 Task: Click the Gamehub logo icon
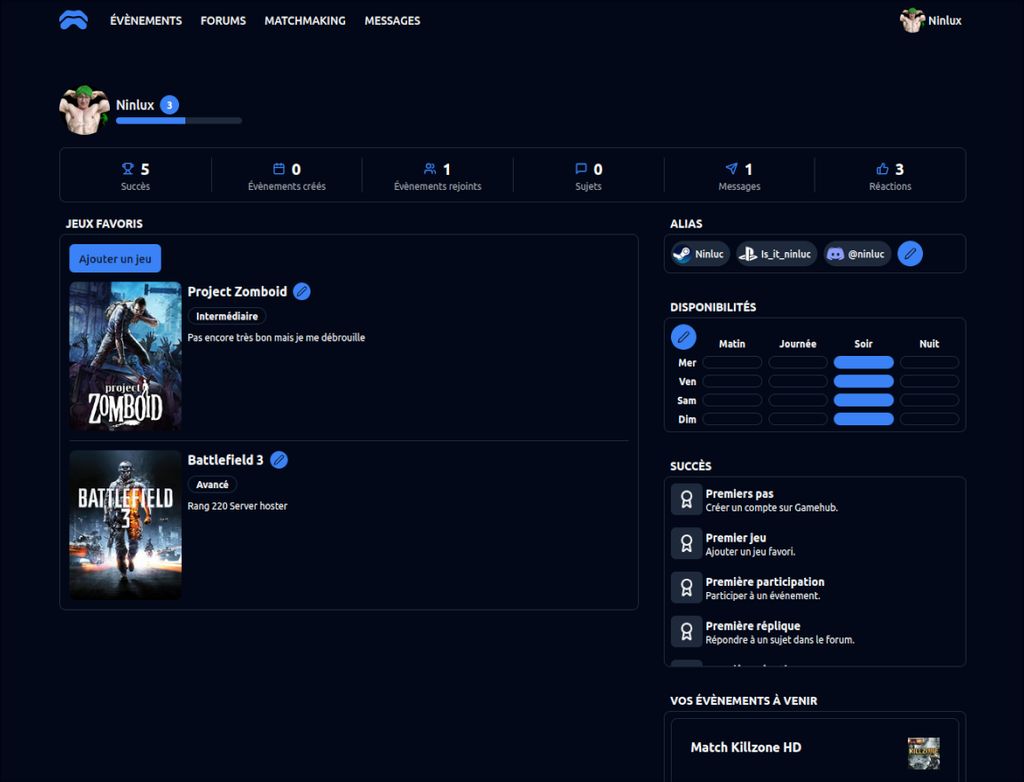point(73,20)
